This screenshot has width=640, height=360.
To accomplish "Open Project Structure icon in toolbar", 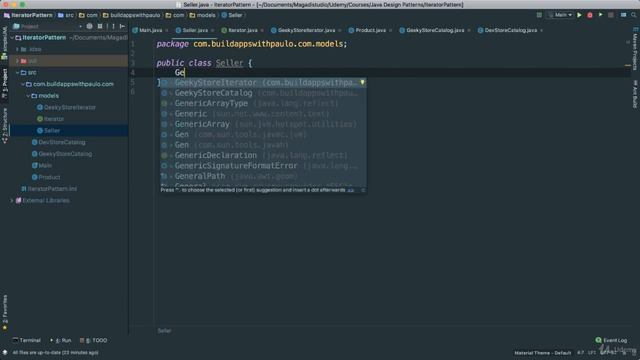I will (x=623, y=15).
